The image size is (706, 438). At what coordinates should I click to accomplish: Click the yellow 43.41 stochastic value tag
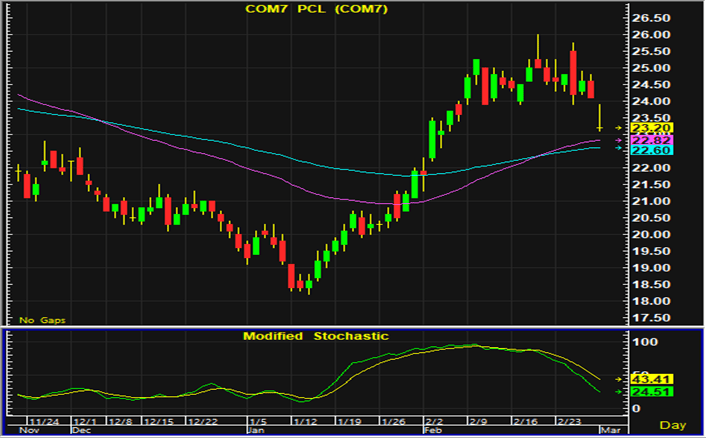tap(651, 379)
